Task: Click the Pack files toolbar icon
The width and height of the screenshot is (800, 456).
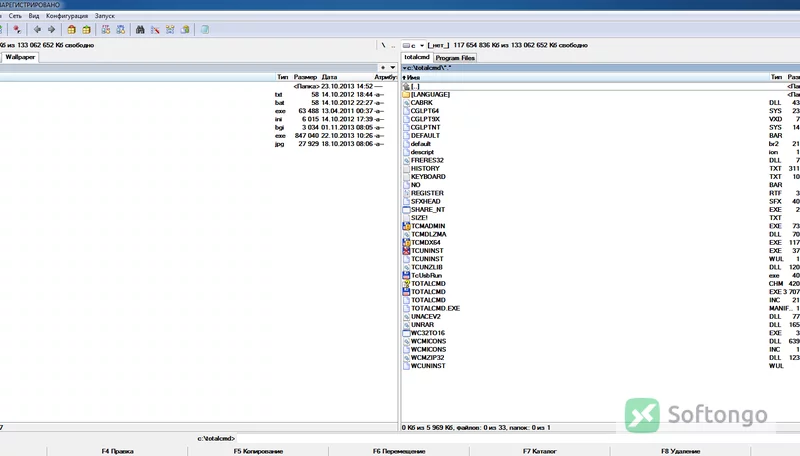Action: pyautogui.click(x=71, y=30)
